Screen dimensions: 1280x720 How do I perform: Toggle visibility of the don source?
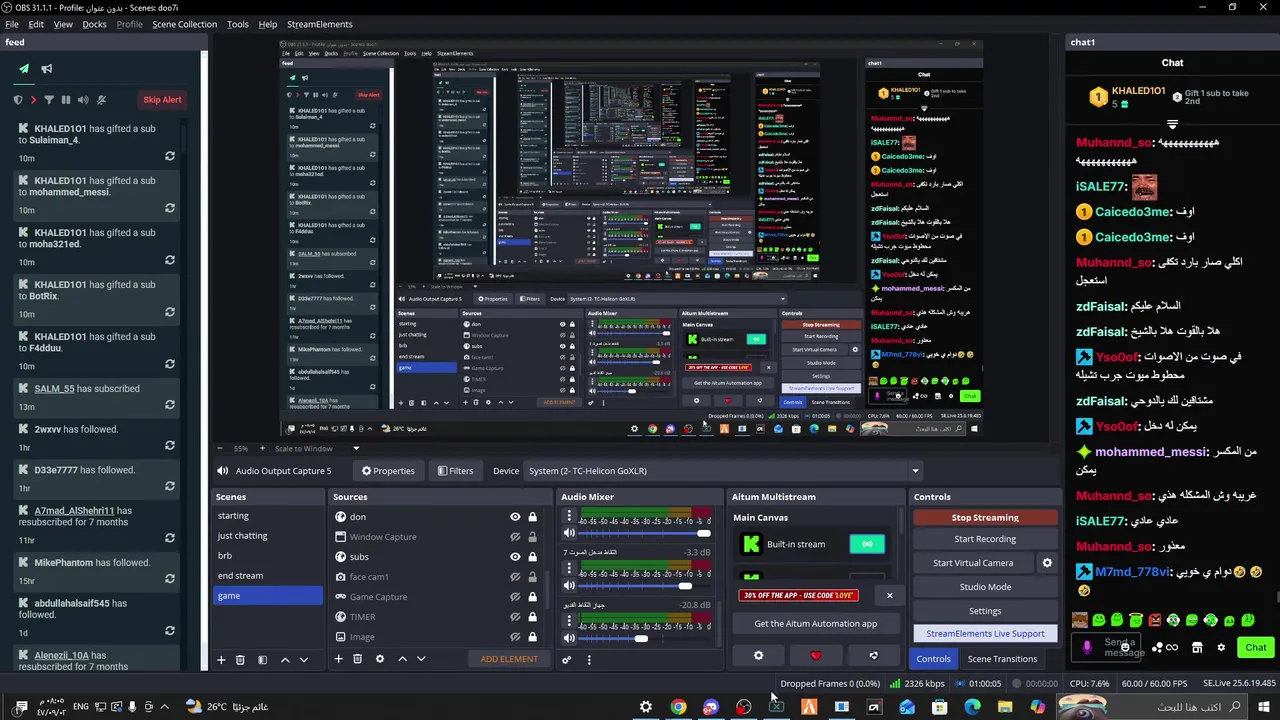[515, 517]
